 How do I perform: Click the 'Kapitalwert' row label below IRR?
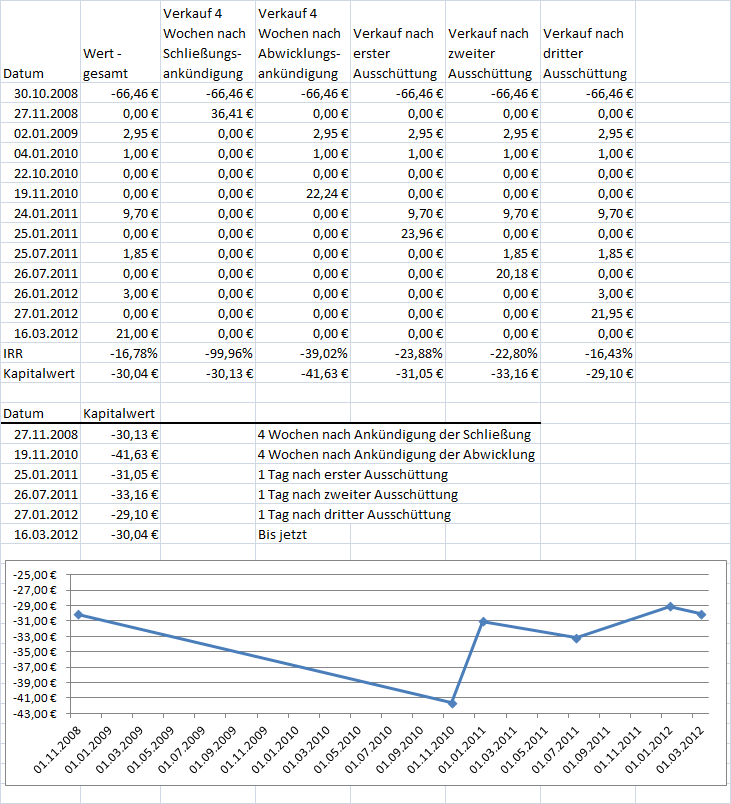[39, 373]
